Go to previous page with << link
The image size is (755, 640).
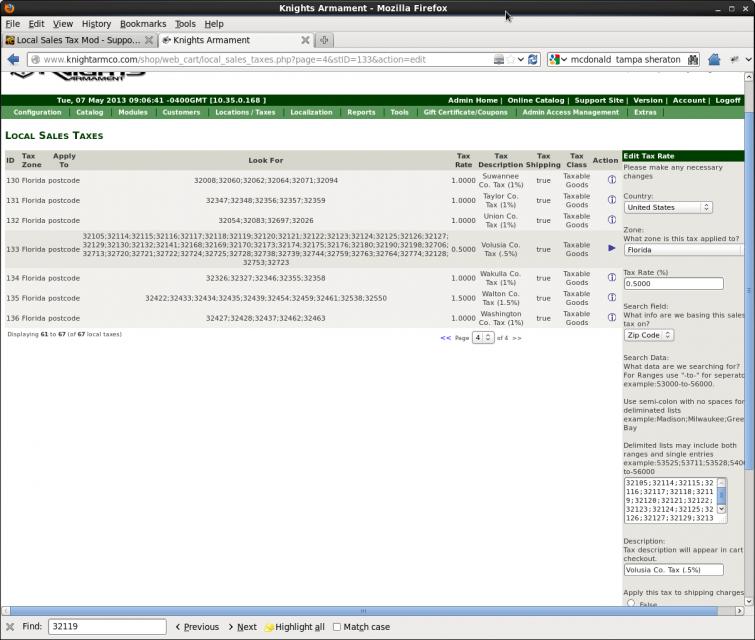click(x=445, y=338)
